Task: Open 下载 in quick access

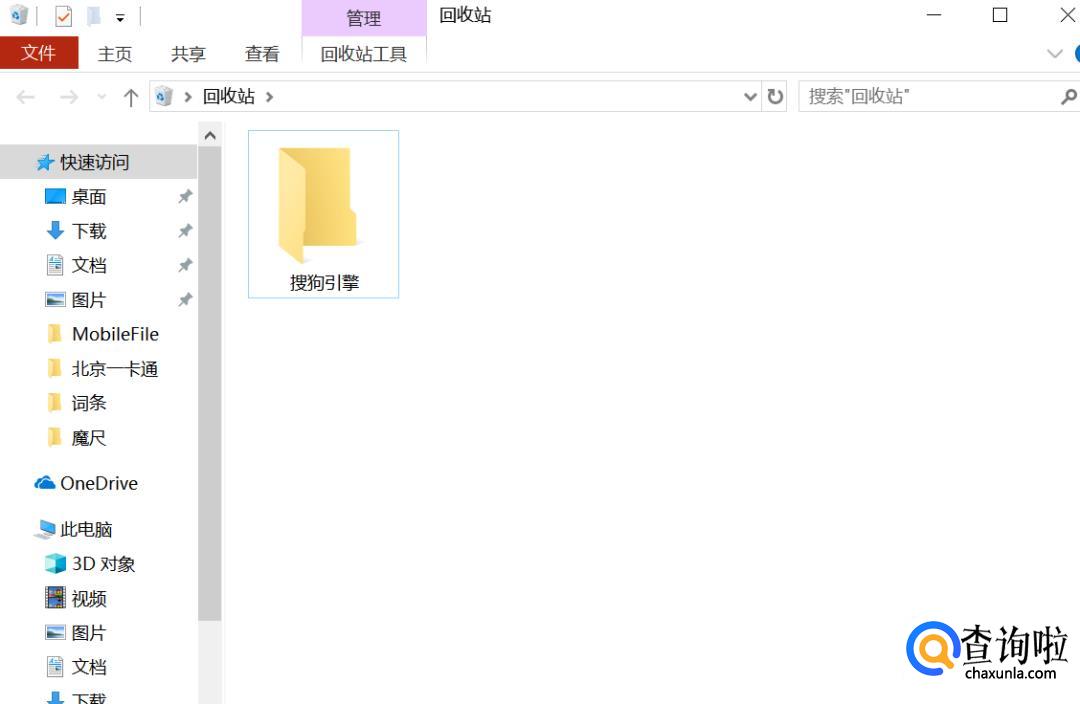Action: (x=89, y=231)
